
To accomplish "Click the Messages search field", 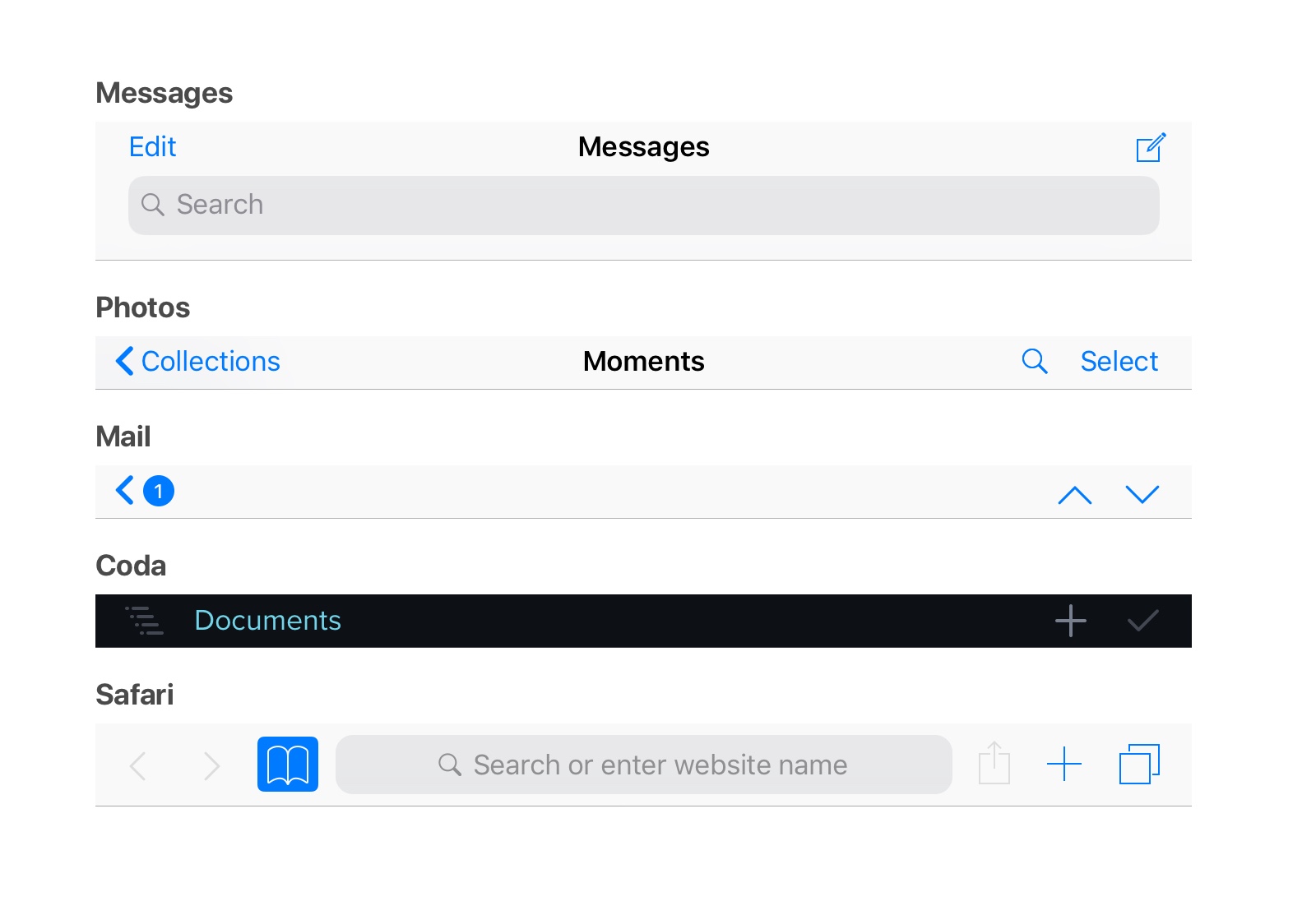I will tap(643, 206).
